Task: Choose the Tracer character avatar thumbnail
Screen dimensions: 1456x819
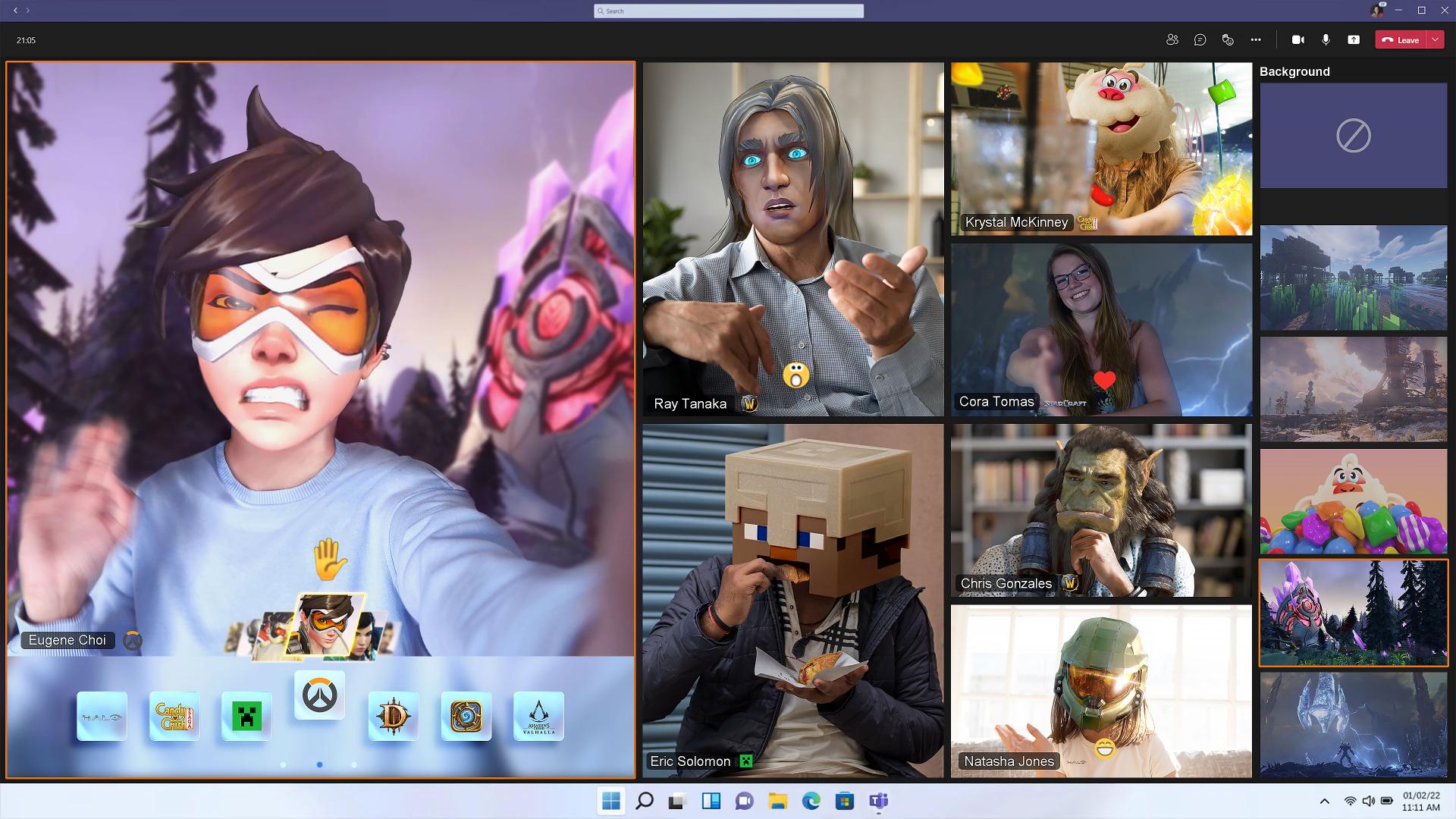Action: pos(327,624)
